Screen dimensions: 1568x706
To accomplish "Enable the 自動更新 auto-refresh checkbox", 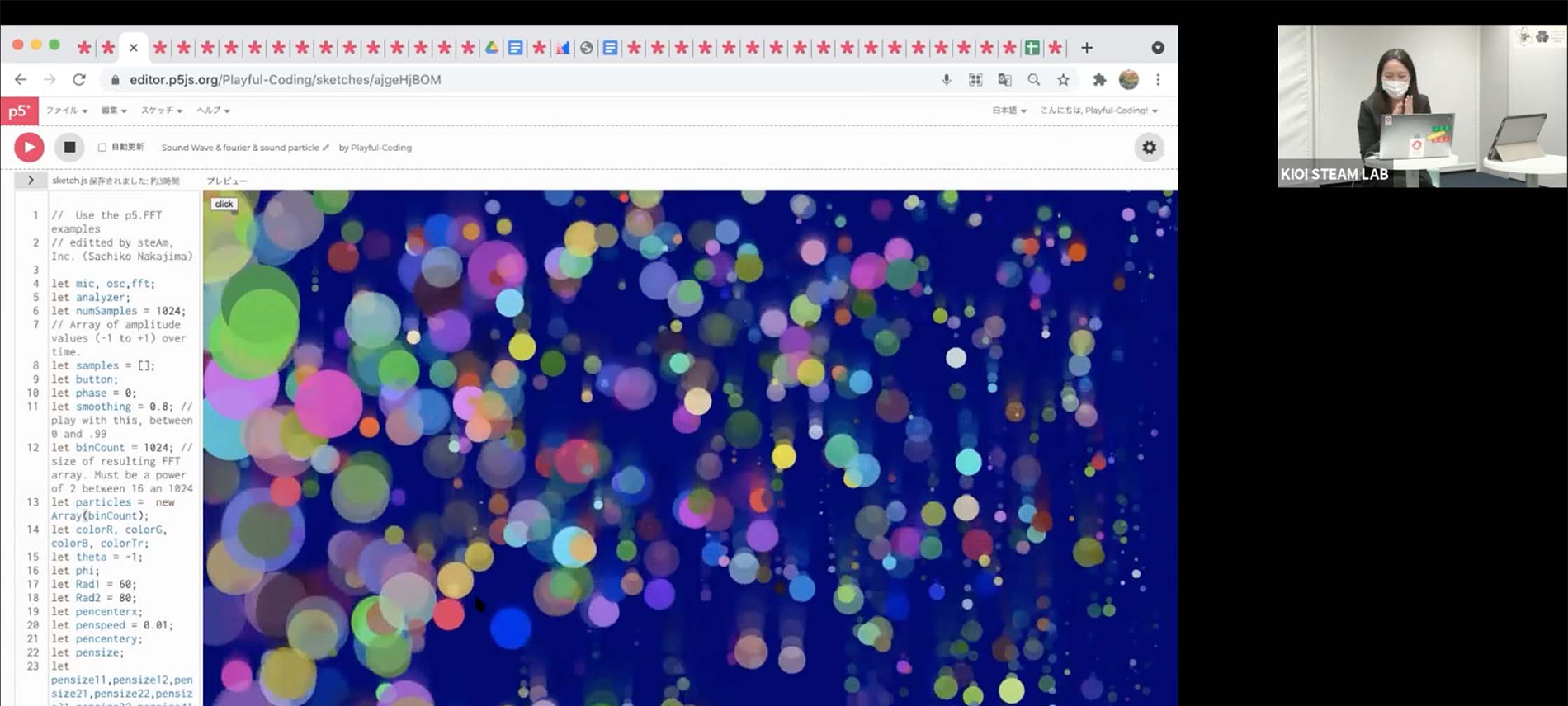I will [102, 148].
